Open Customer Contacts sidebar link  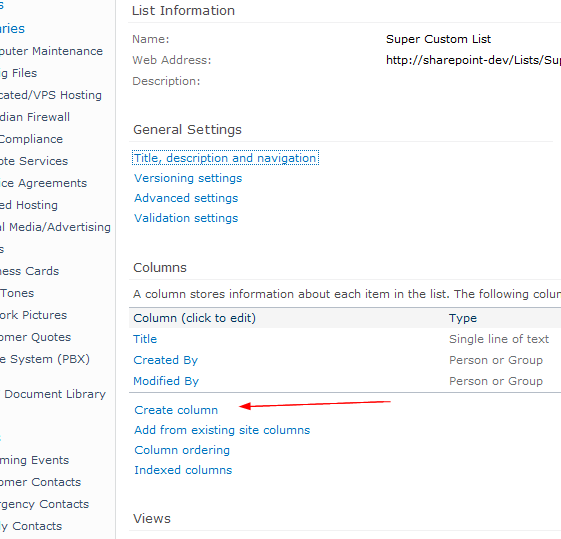40,482
